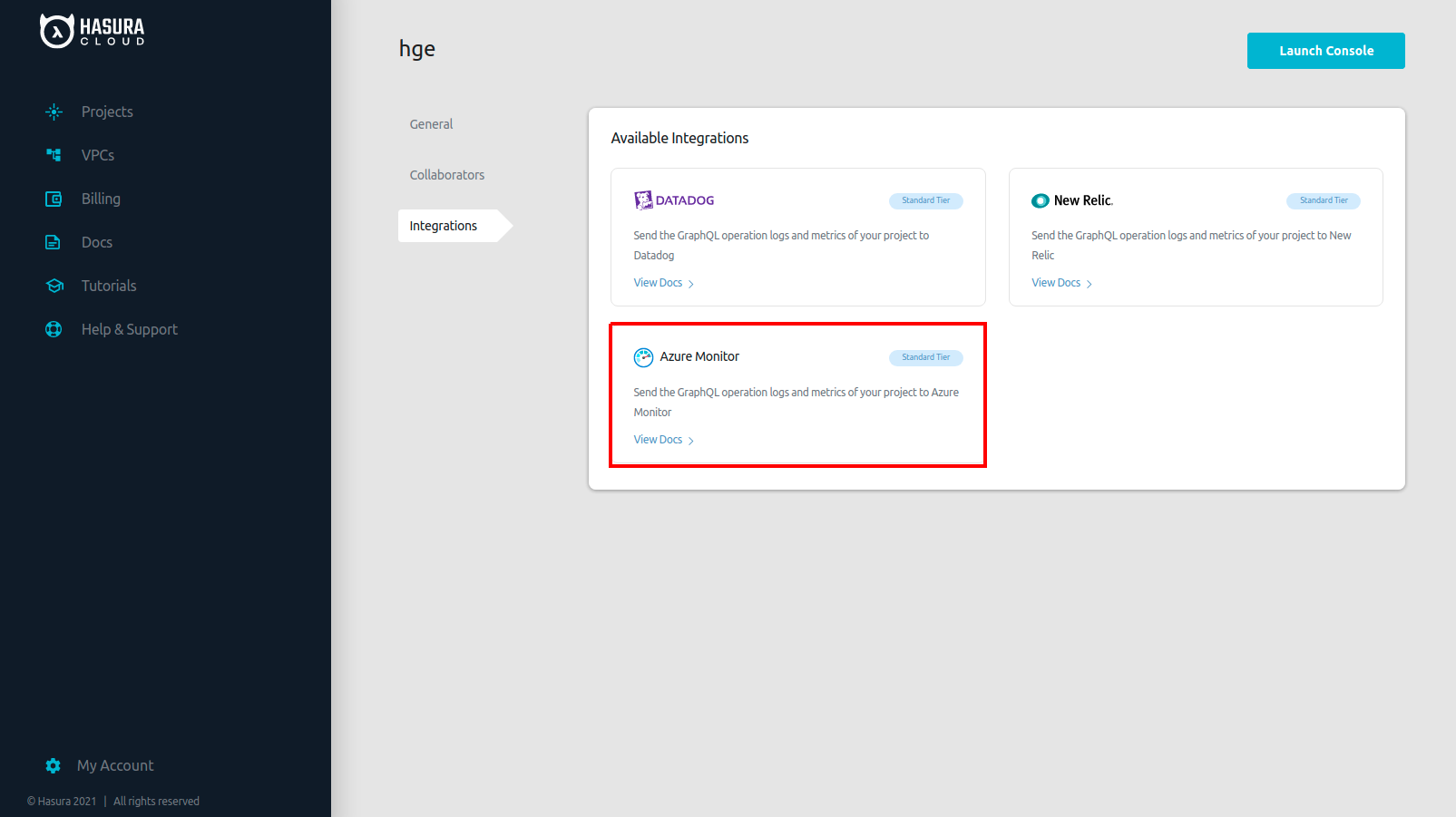Click the Azure Monitor gauge icon
Screen dimensions: 1456x817
pyautogui.click(x=643, y=357)
